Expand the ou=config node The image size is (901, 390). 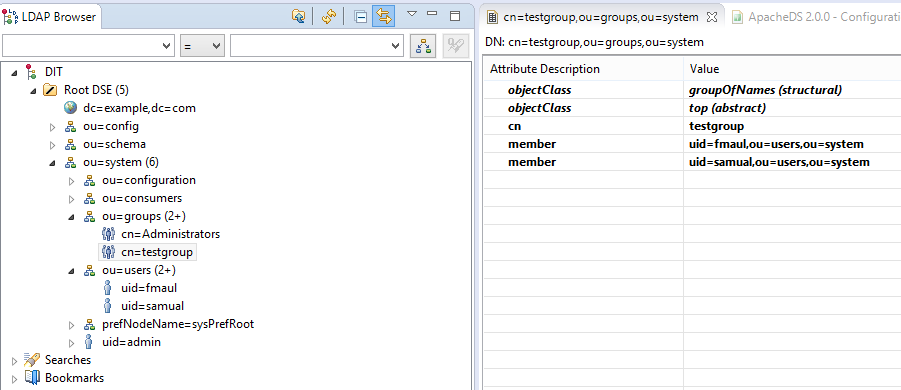(52, 126)
